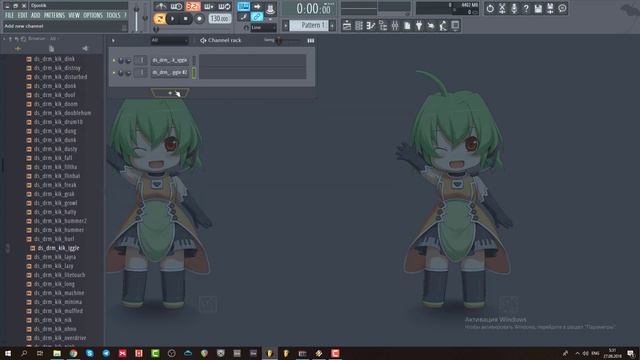Click the one-click recording microphone icon

[x=514, y=8]
